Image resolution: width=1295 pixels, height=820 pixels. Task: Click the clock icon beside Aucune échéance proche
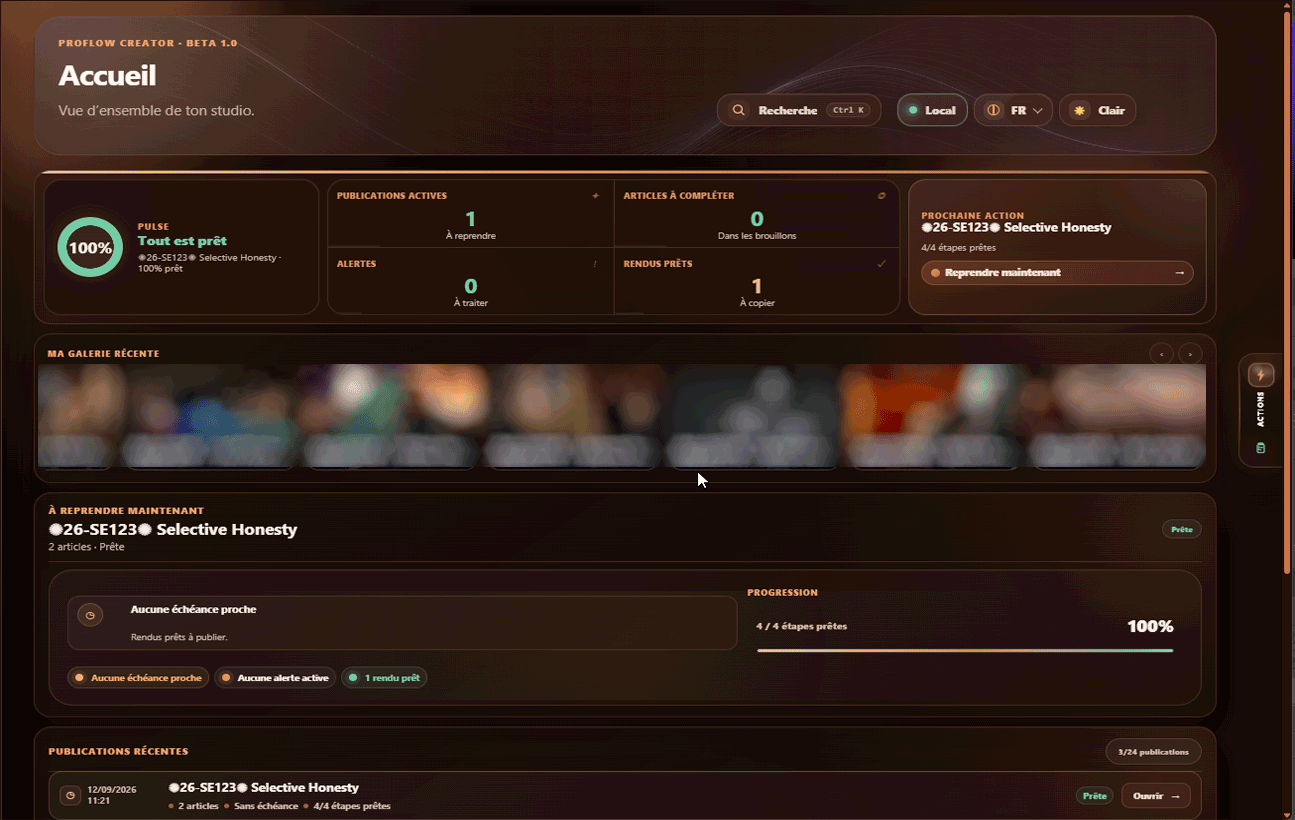90,616
